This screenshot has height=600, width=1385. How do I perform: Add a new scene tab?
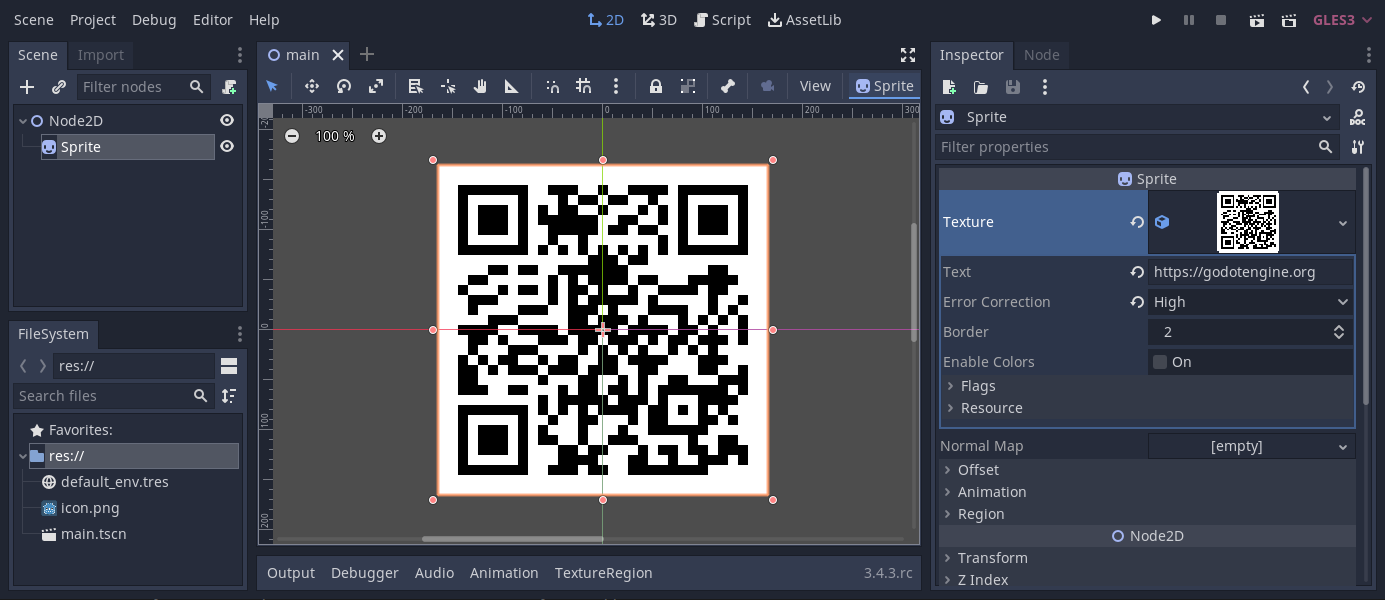(367, 55)
